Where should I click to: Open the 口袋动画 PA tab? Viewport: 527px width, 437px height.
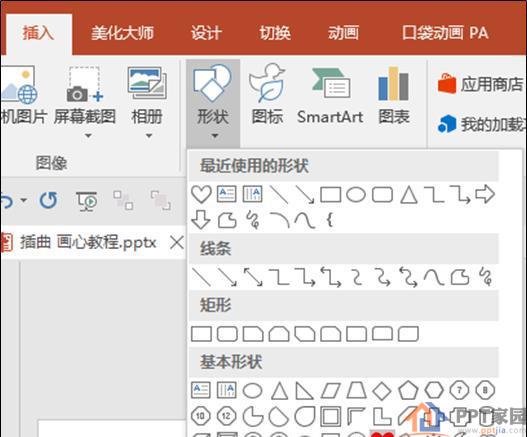pos(445,33)
